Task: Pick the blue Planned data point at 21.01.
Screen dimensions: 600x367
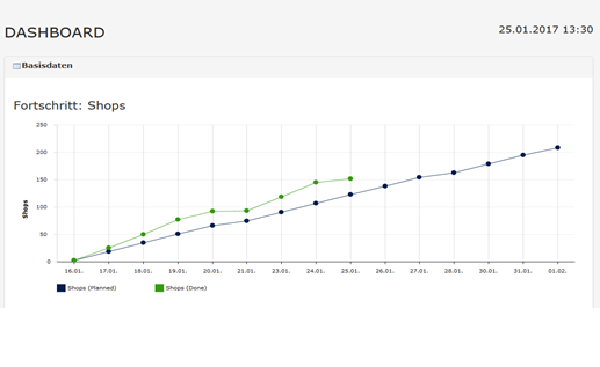Action: pyautogui.click(x=247, y=221)
